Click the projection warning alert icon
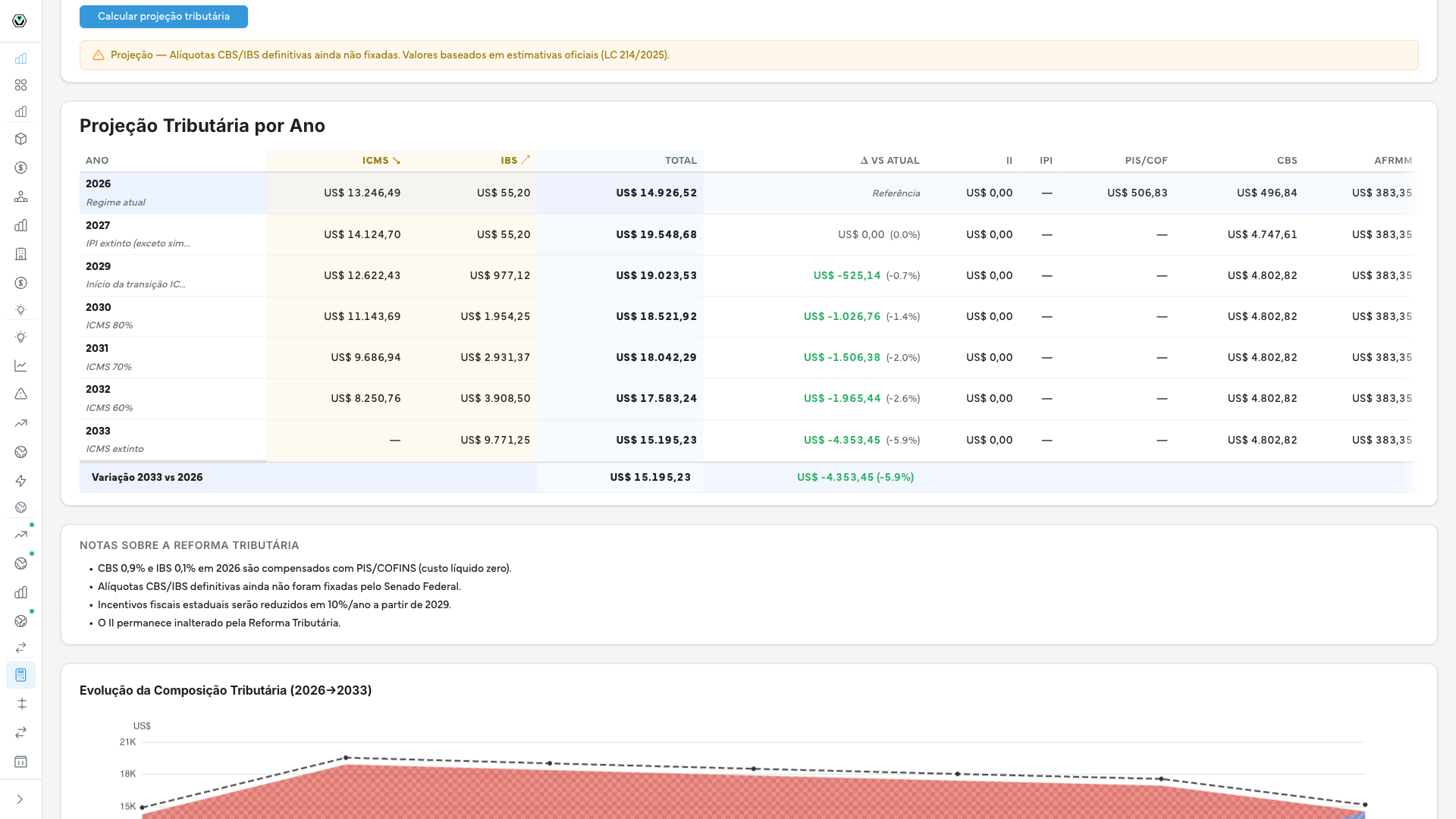The image size is (1456, 819). pyautogui.click(x=99, y=55)
